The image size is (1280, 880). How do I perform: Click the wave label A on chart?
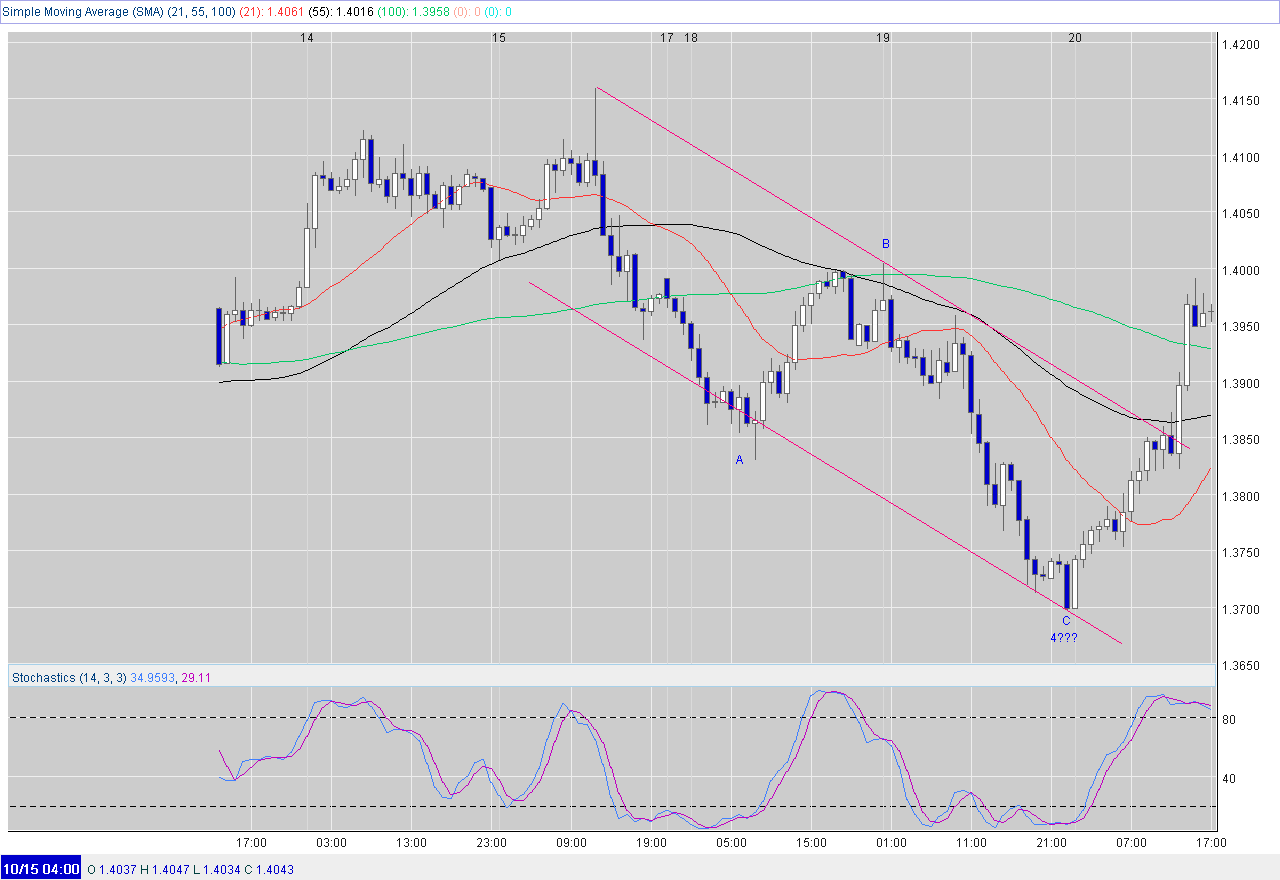[x=739, y=460]
